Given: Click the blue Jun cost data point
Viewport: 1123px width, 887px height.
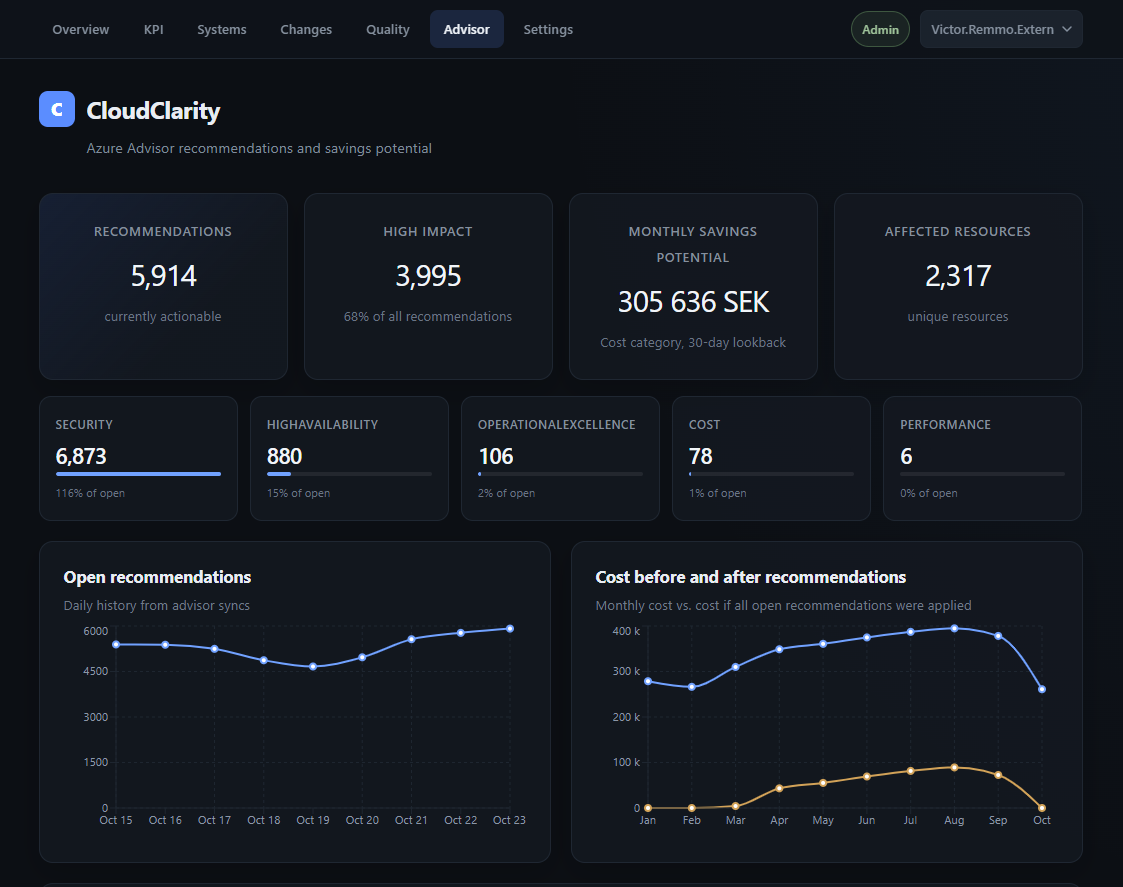Looking at the screenshot, I should click(x=867, y=638).
